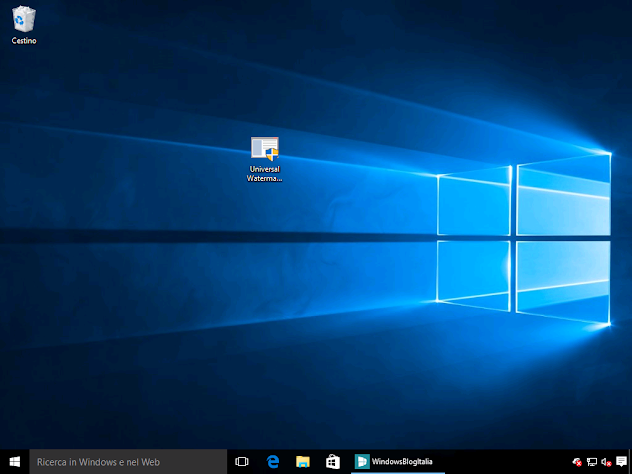This screenshot has width=632, height=474.
Task: Open File Explorer from the taskbar
Action: 303,462
